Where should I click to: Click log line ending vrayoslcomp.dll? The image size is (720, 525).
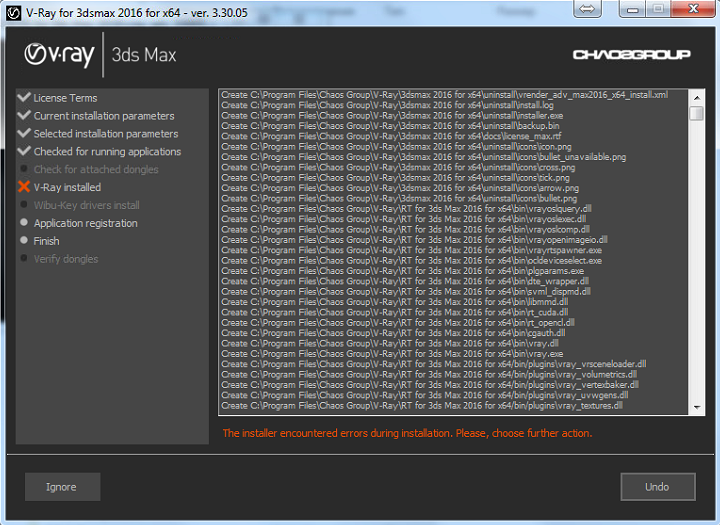coord(405,229)
